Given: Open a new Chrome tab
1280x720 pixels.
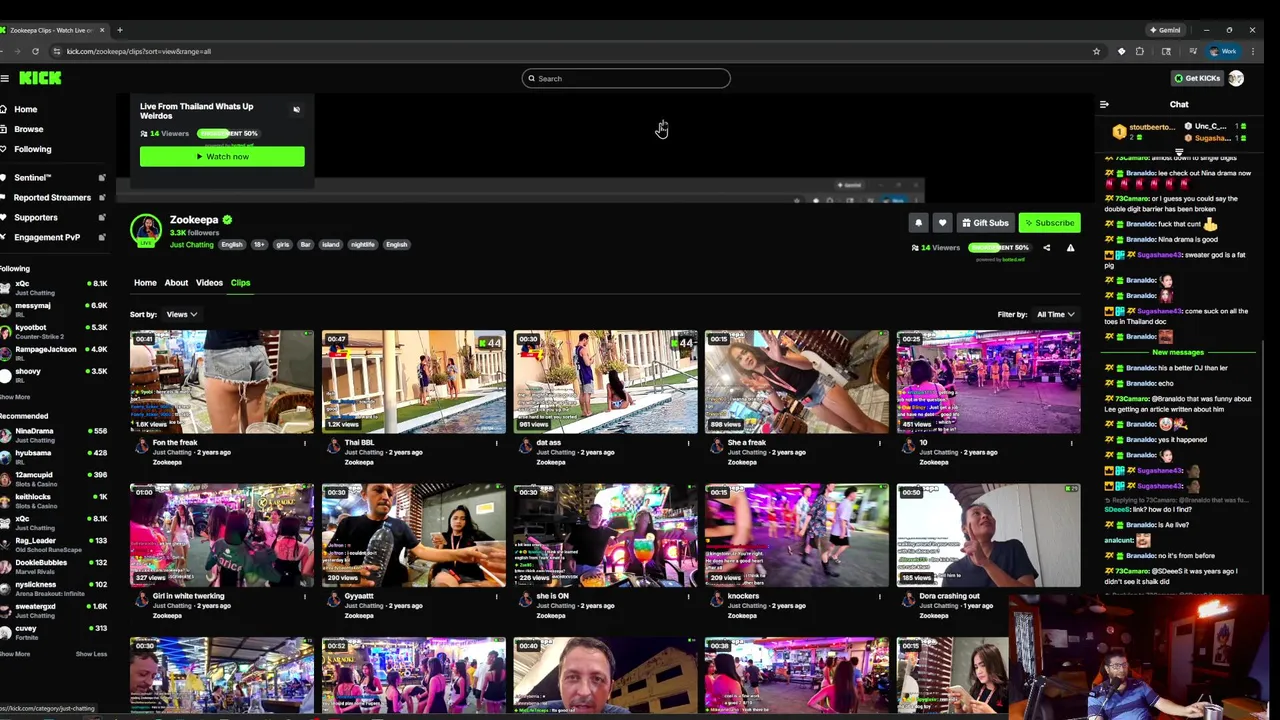Looking at the screenshot, I should click(119, 30).
